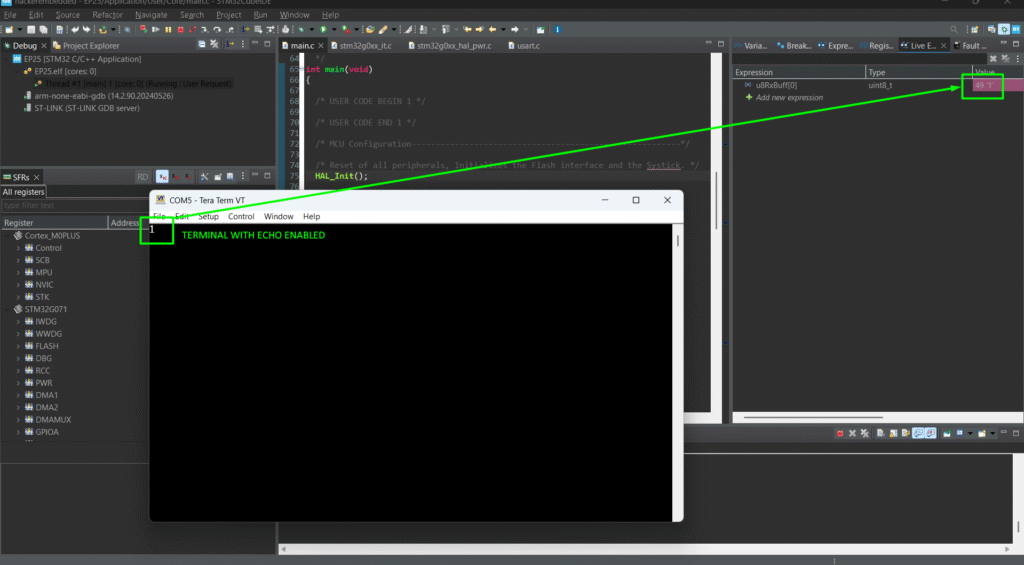
Task: Click the Save icon in main toolbar
Action: (x=31, y=30)
